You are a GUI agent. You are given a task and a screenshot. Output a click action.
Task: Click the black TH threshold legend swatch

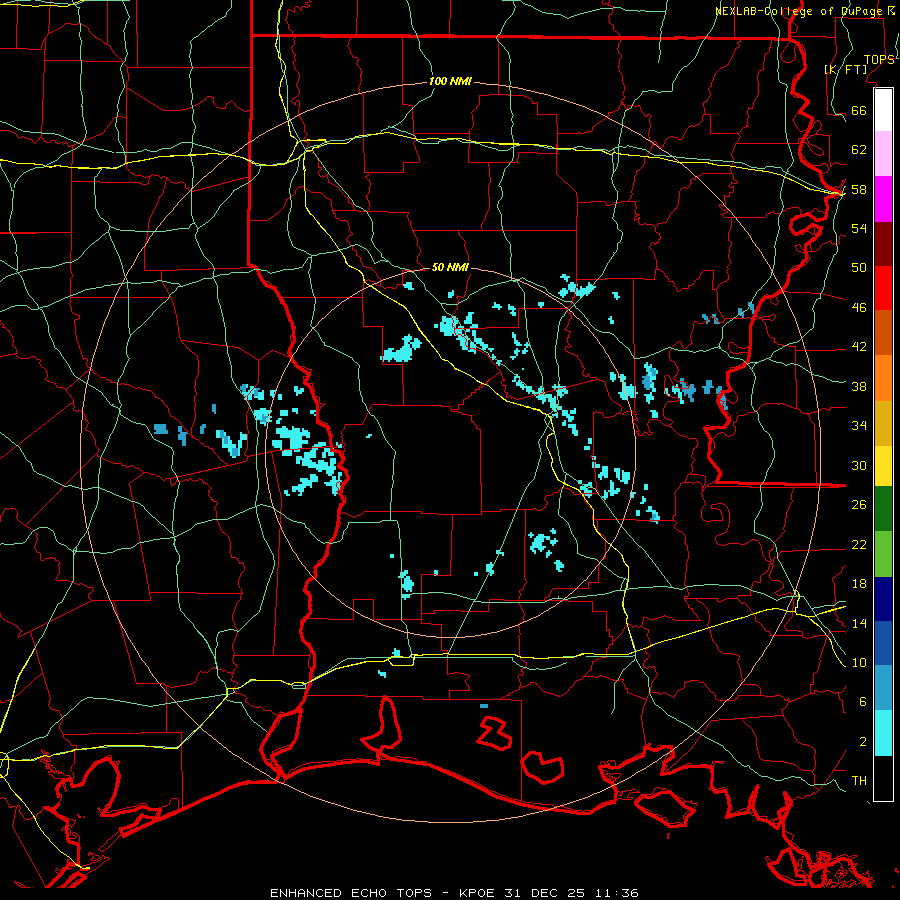pos(883,778)
